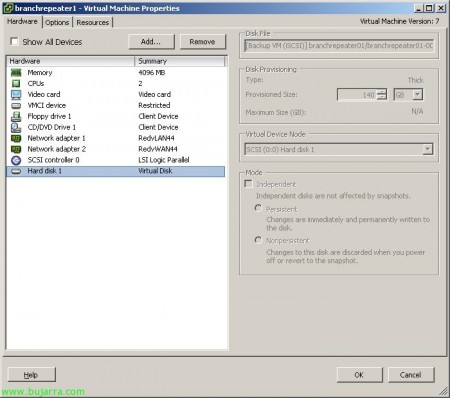Viewport: 450px width, 398px height.
Task: Click the Network adapter 1 icon
Action: tap(16, 138)
